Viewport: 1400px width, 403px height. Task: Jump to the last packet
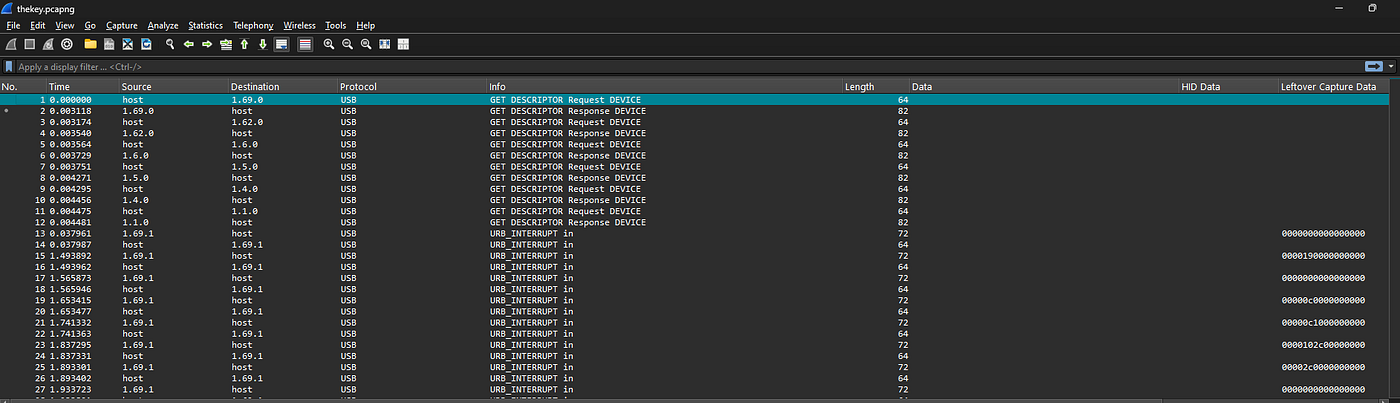[x=263, y=44]
